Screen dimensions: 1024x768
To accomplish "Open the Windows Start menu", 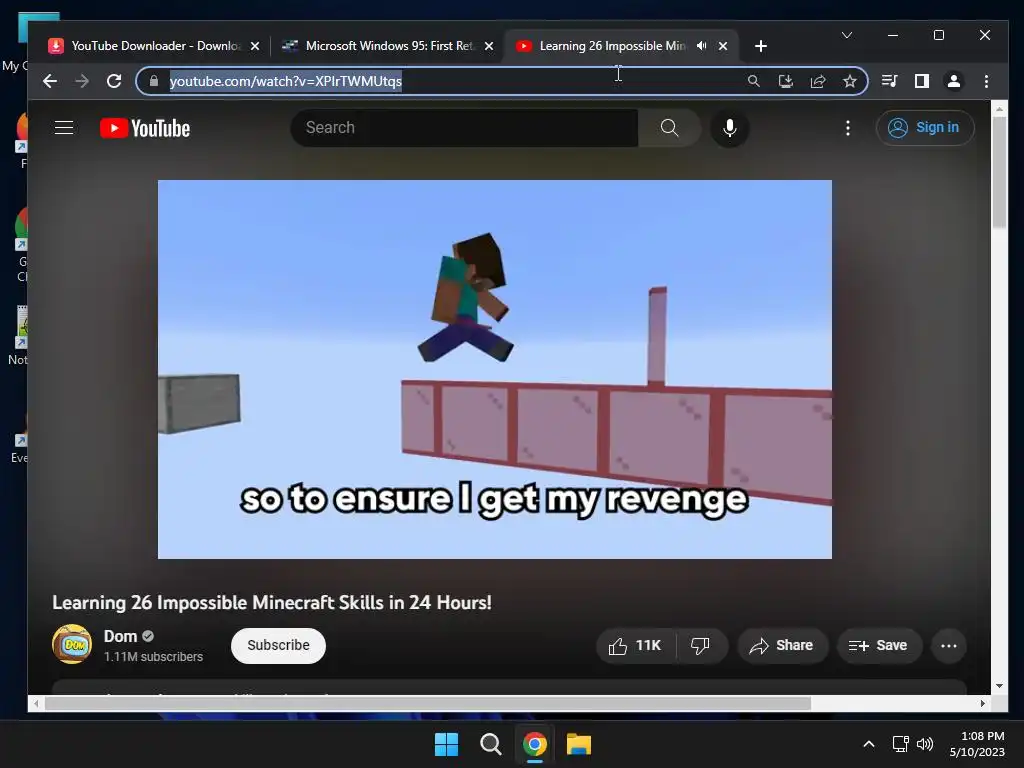I will [447, 744].
